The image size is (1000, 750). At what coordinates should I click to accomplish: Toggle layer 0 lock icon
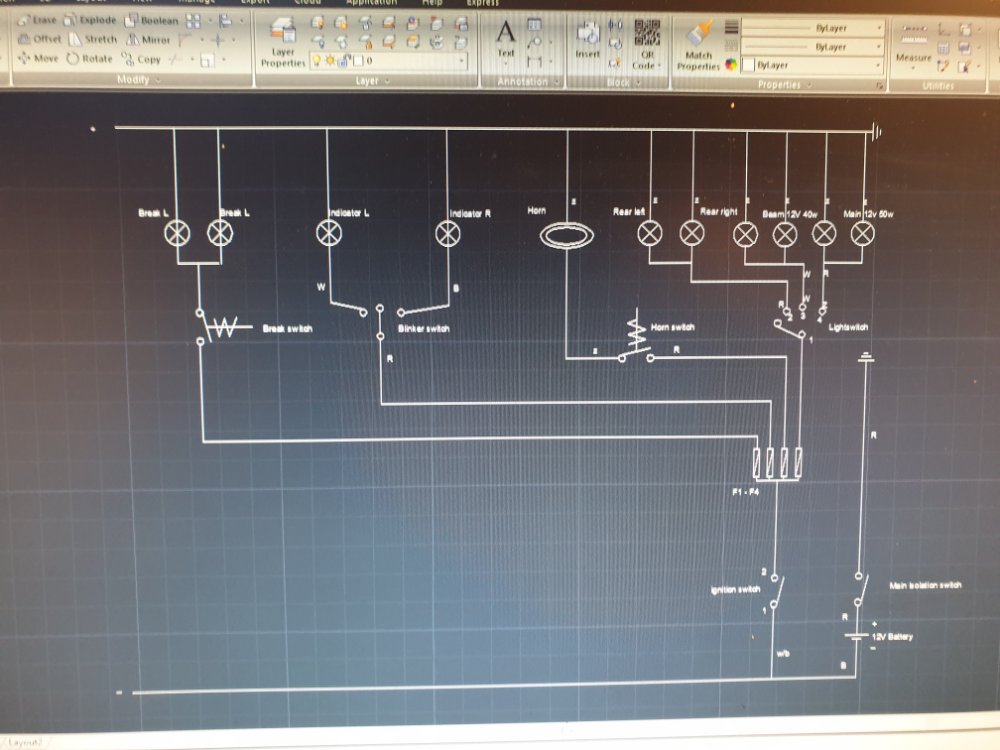tap(344, 61)
